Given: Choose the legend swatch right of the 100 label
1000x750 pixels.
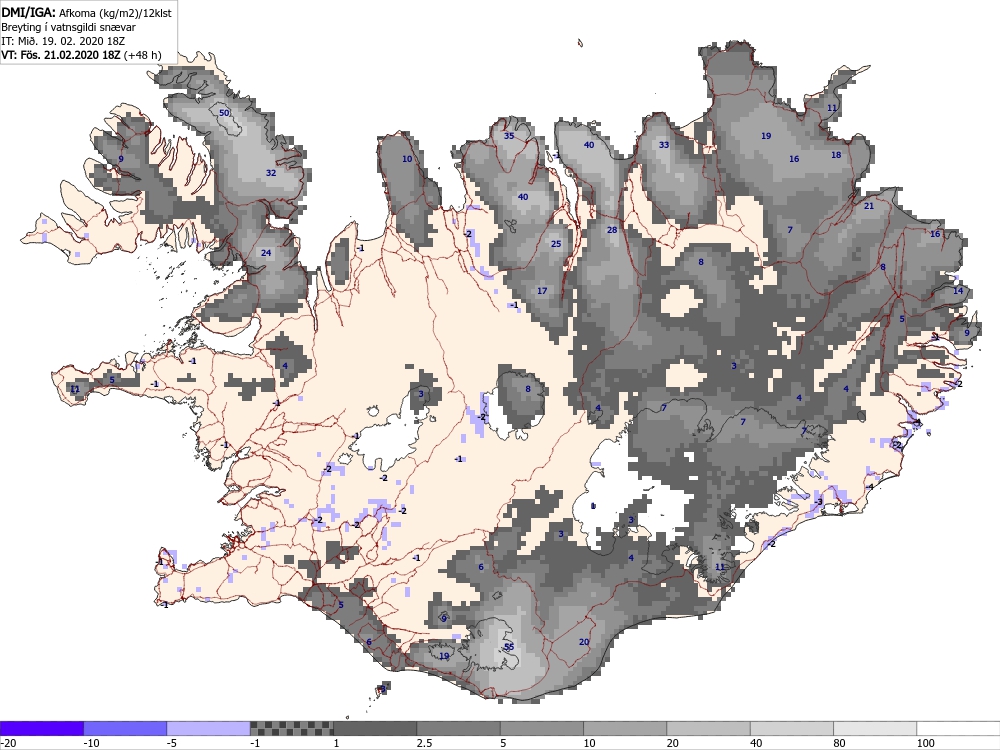Looking at the screenshot, I should (959, 728).
